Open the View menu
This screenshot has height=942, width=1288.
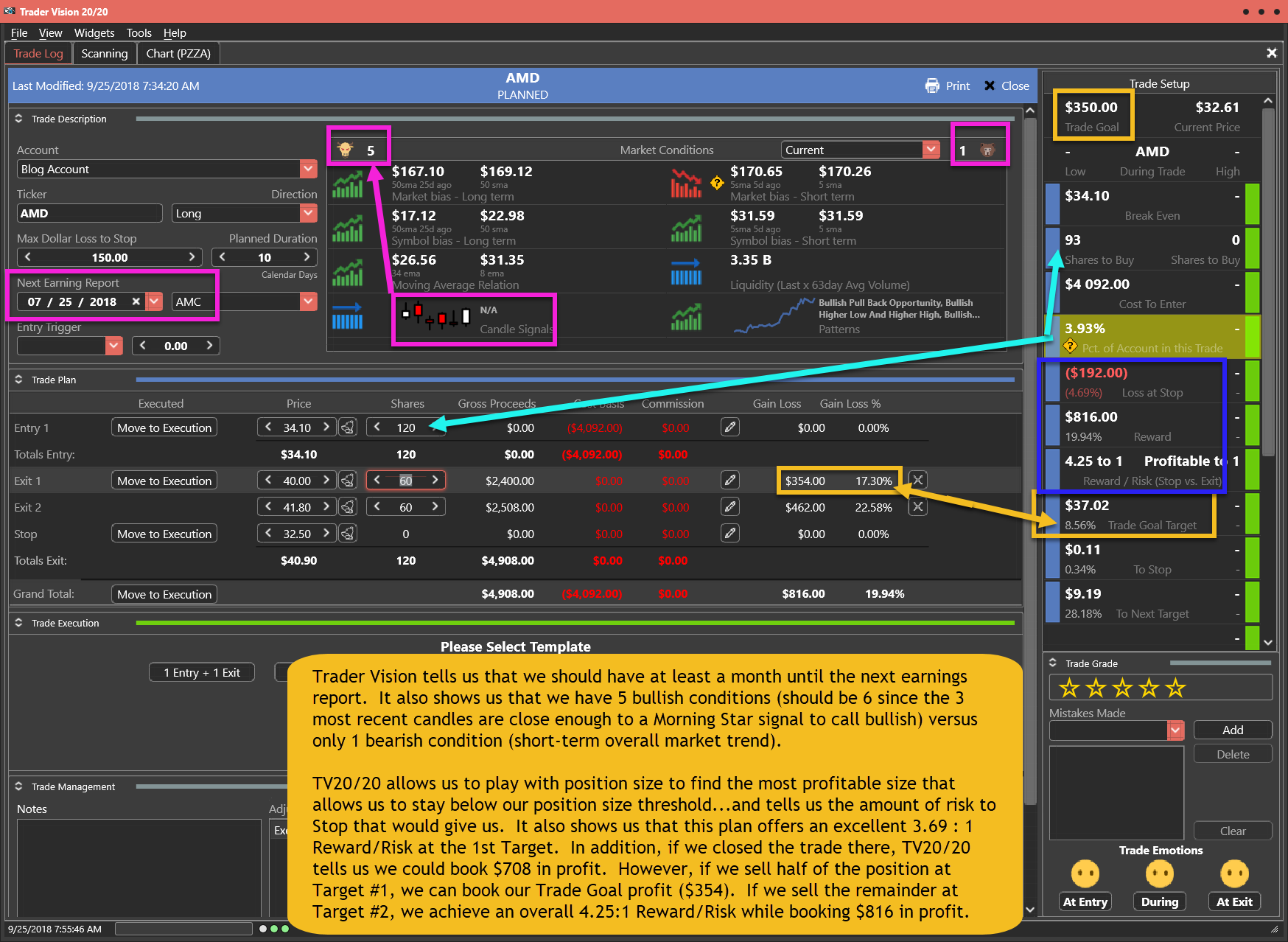[x=51, y=32]
